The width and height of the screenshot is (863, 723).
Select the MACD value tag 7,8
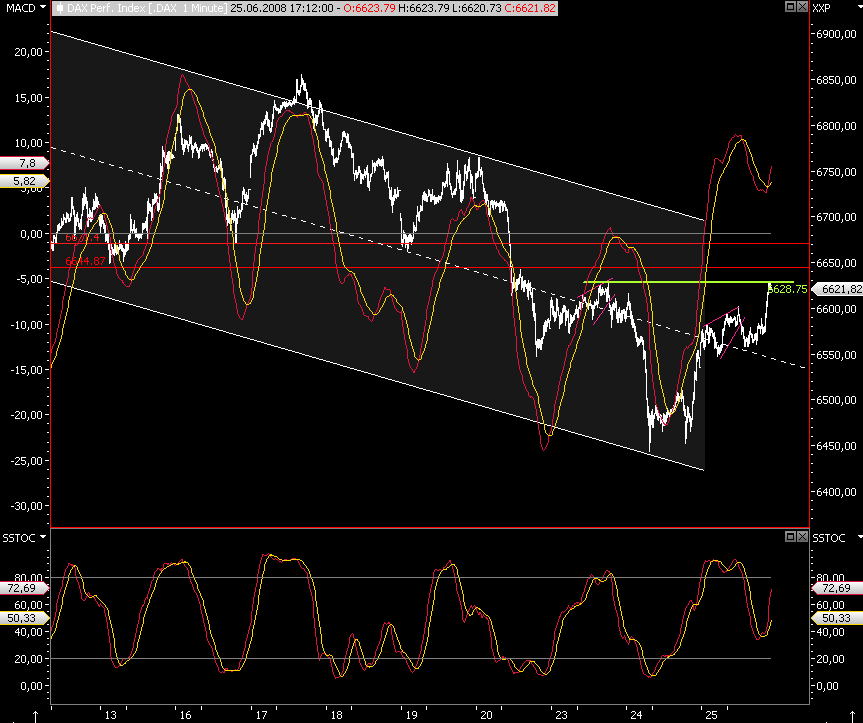point(24,163)
